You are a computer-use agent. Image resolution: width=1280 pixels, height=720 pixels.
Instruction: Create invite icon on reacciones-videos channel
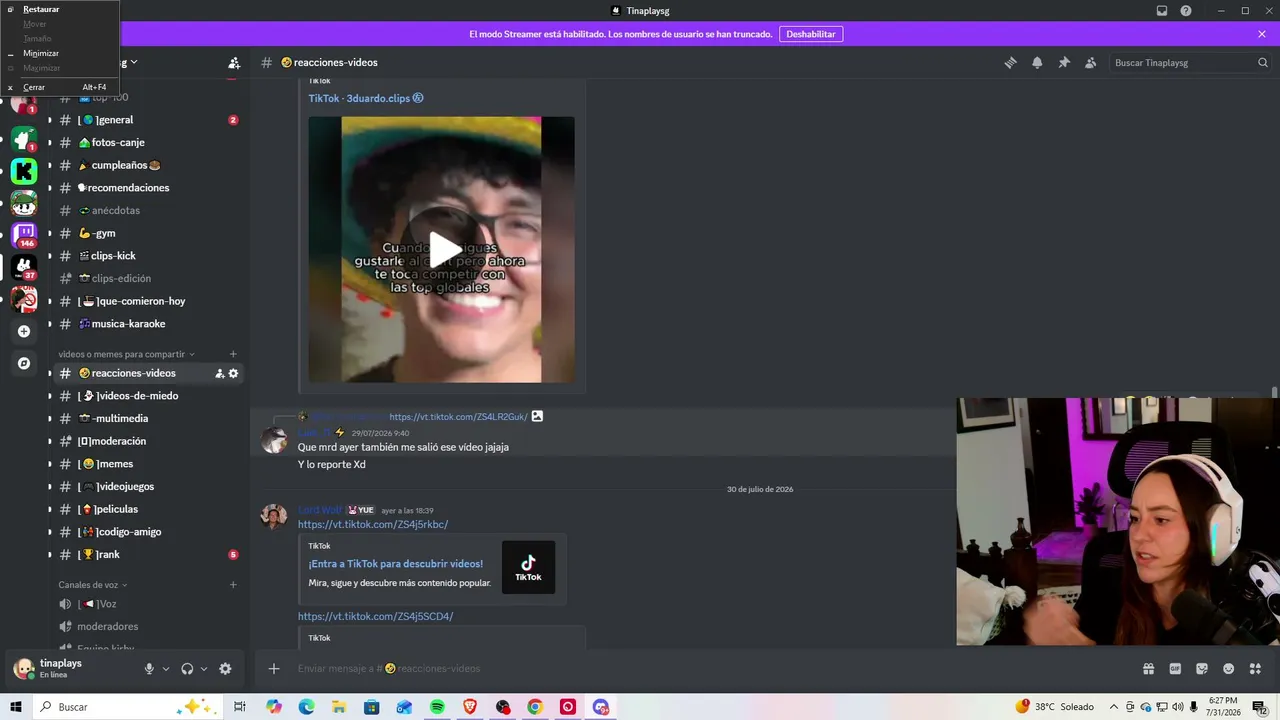pyautogui.click(x=219, y=373)
